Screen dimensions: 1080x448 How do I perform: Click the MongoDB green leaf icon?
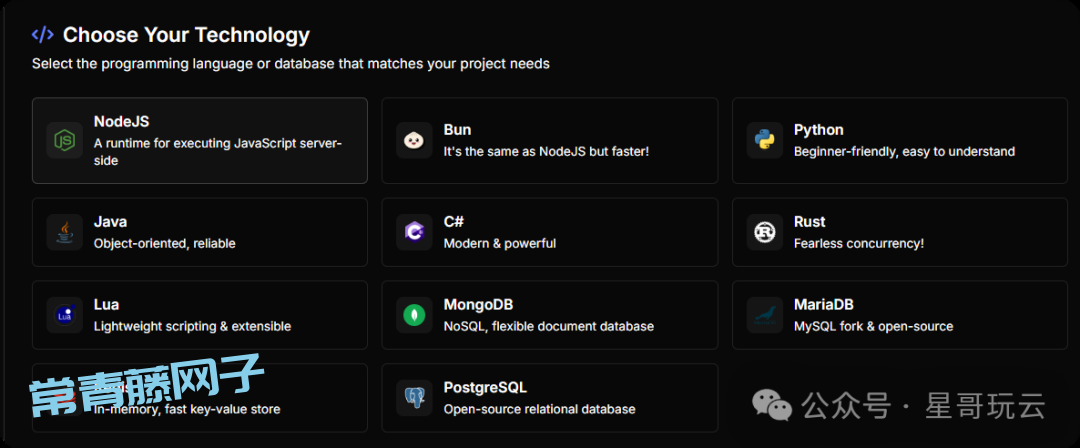pyautogui.click(x=414, y=315)
